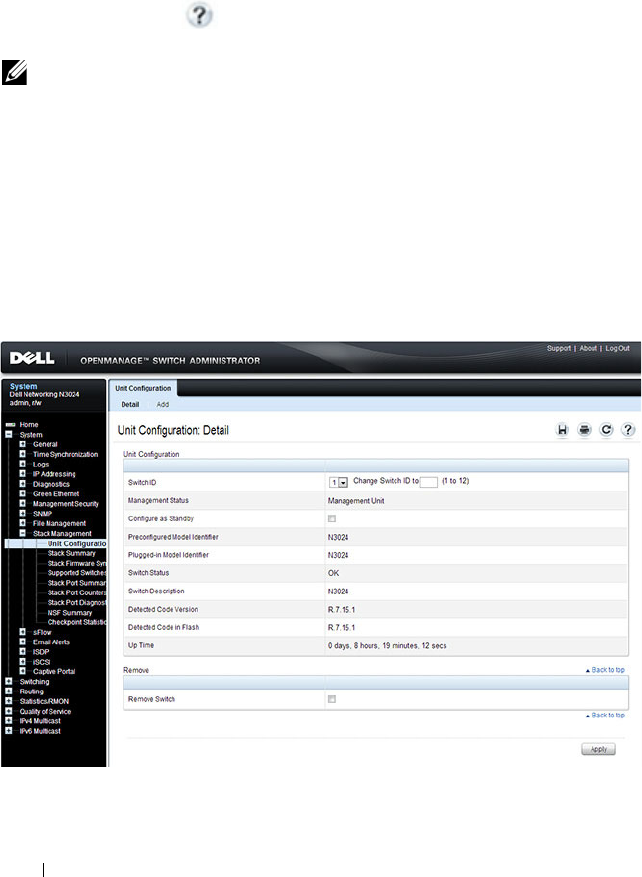Open Stack Summary in the tree
This screenshot has width=642, height=877.
[x=72, y=553]
